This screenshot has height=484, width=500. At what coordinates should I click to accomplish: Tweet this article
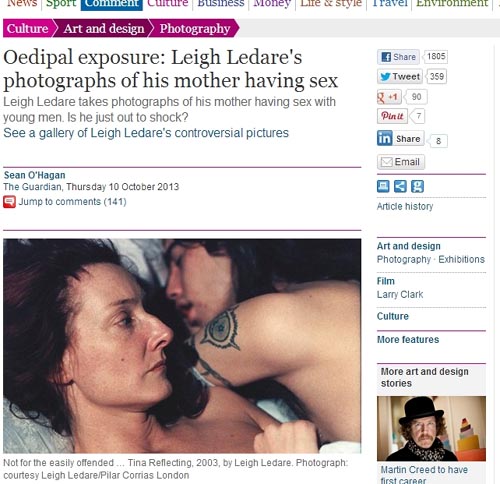400,77
